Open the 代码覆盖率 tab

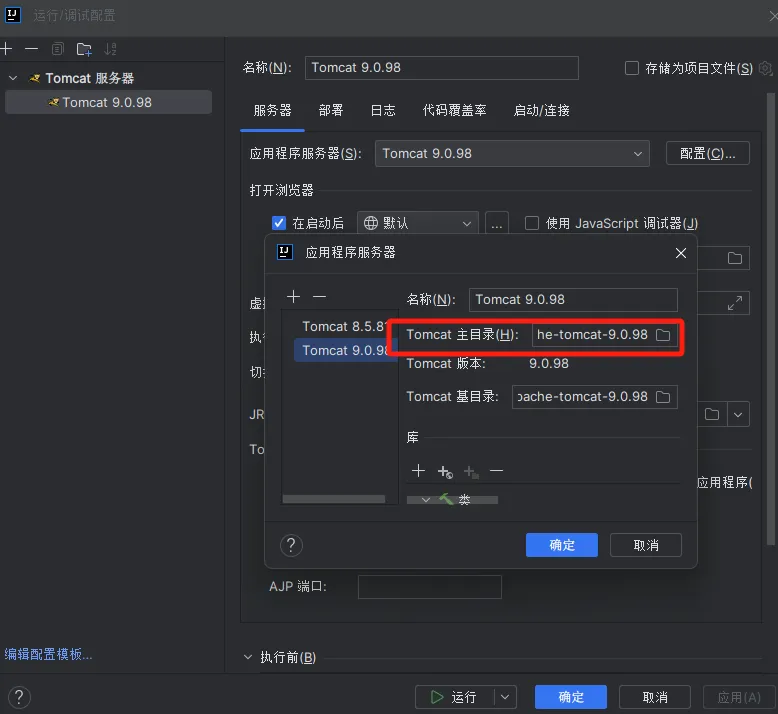454,110
